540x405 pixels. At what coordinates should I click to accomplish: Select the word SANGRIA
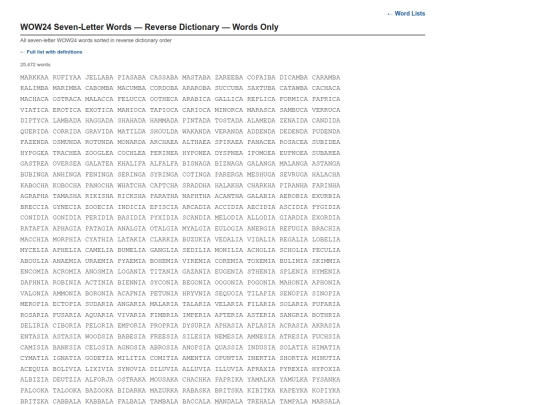[293, 315]
